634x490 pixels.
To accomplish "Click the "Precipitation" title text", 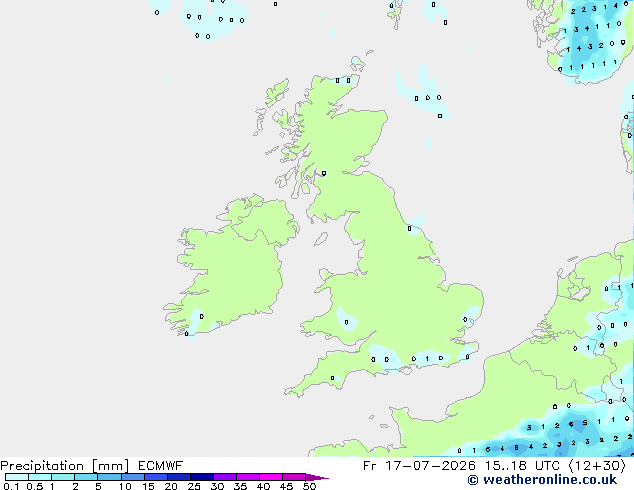I will [x=42, y=466].
